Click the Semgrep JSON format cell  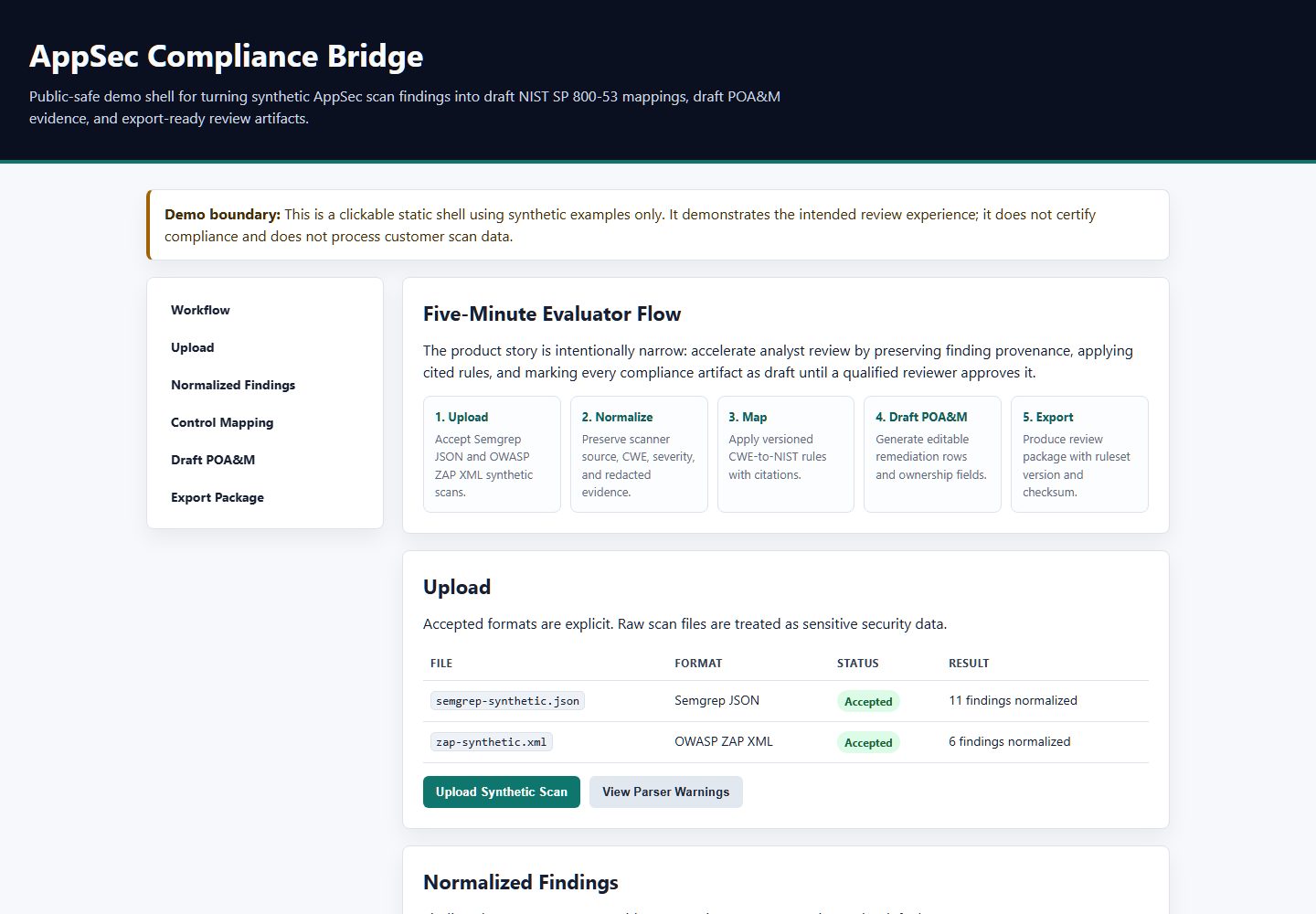[716, 700]
